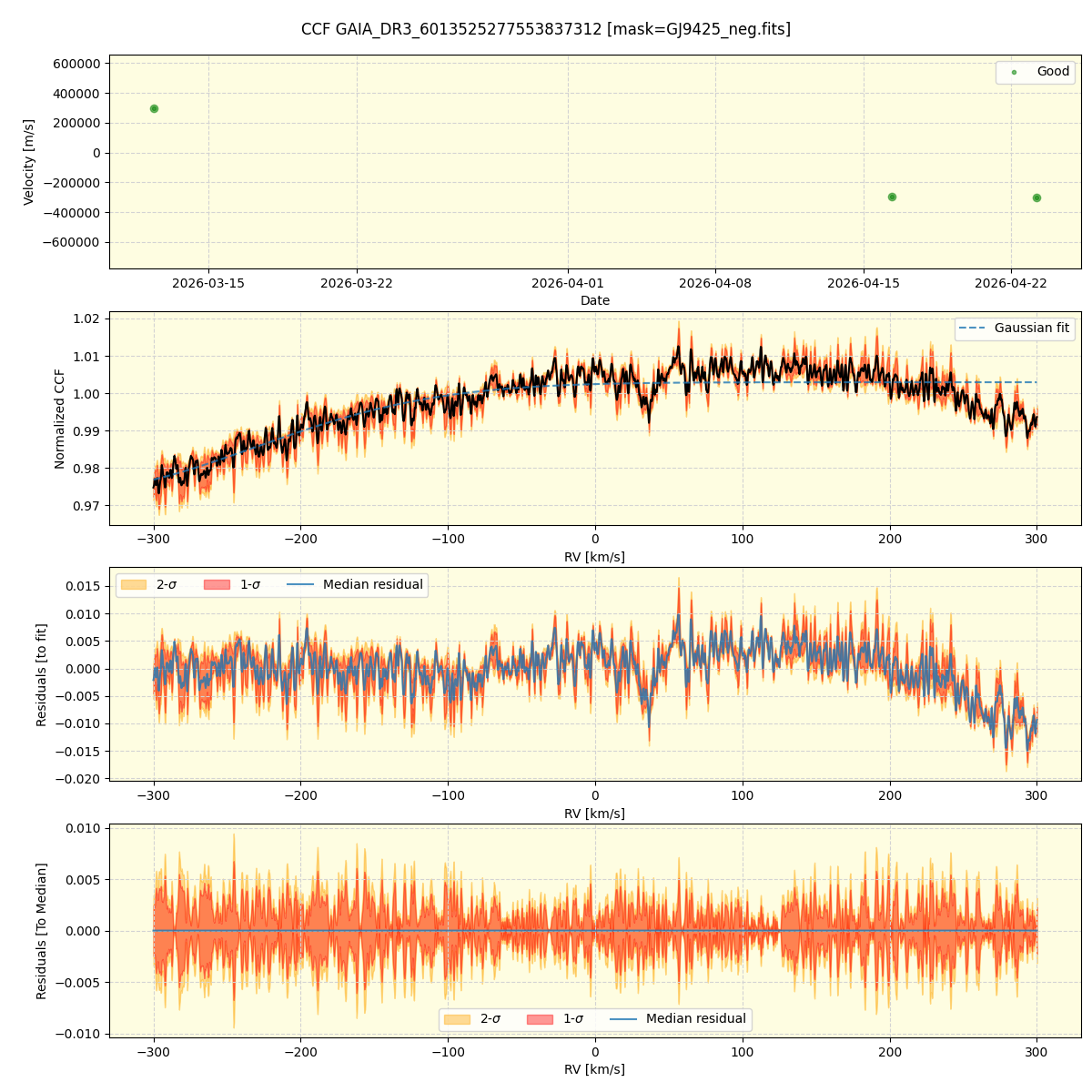This screenshot has height=1092, width=1092.
Task: Click 'Median residual' in third panel legend
Action: click(x=372, y=584)
